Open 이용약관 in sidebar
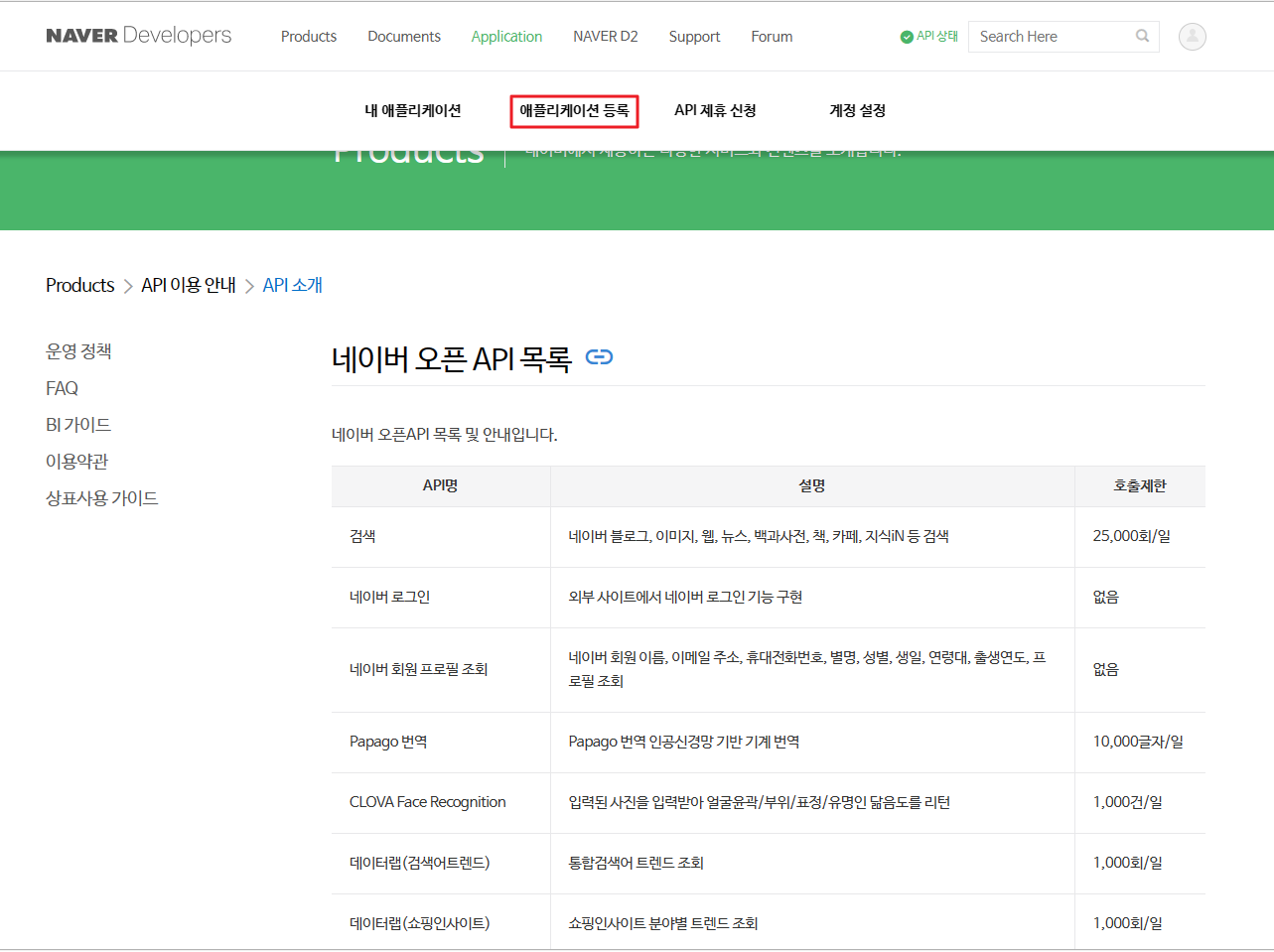This screenshot has height=952, width=1274. [x=76, y=462]
